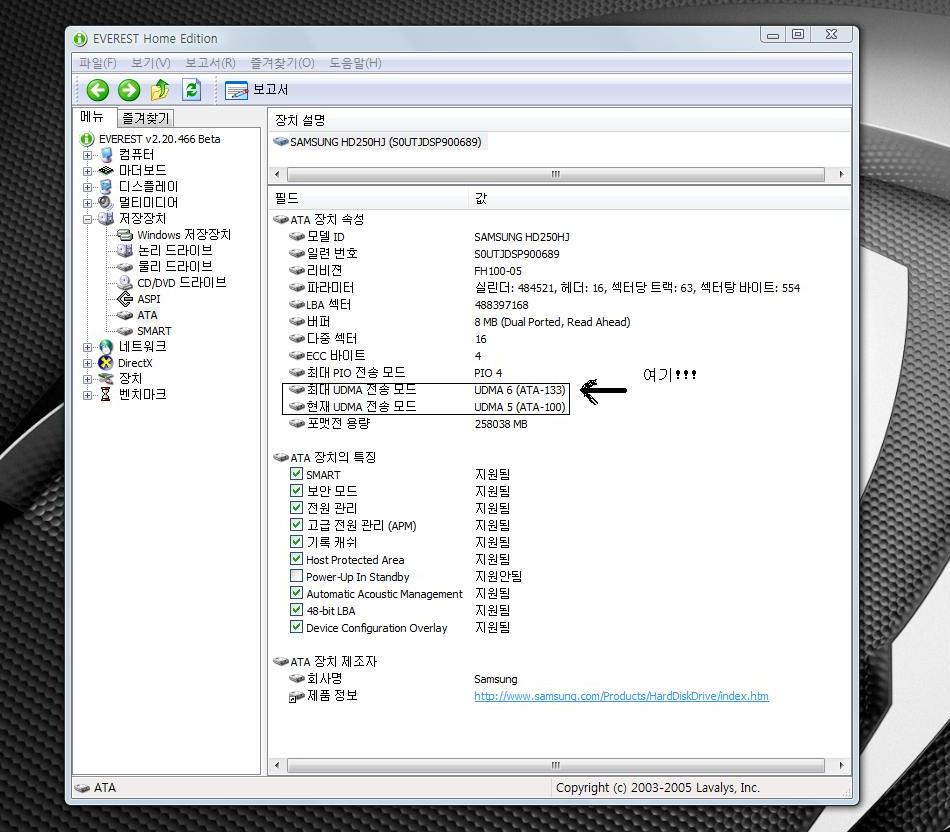Viewport: 950px width, 832px height.
Task: Click the 벤치마크 hourglass icon
Action: coord(105,394)
